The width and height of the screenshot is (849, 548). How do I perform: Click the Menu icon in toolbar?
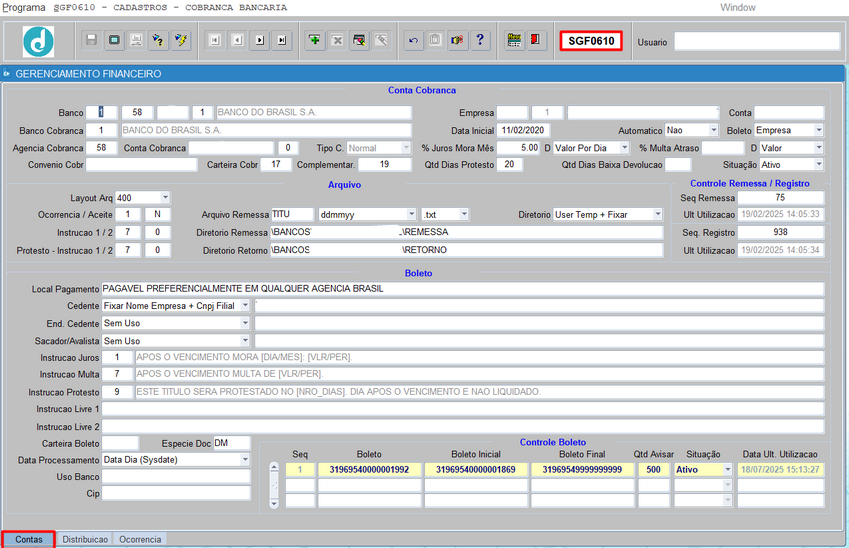click(x=514, y=40)
